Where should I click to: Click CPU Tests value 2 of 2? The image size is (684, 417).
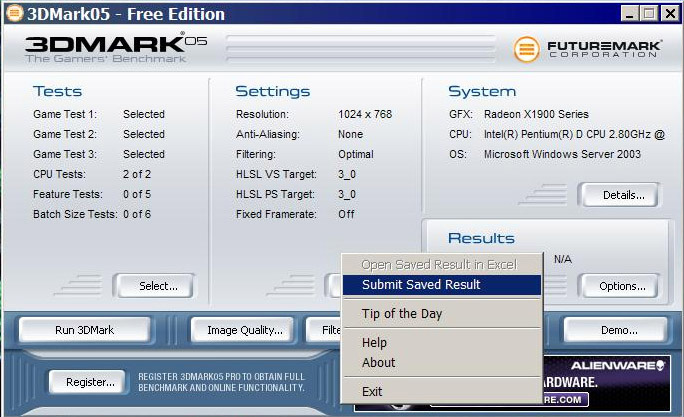click(137, 174)
